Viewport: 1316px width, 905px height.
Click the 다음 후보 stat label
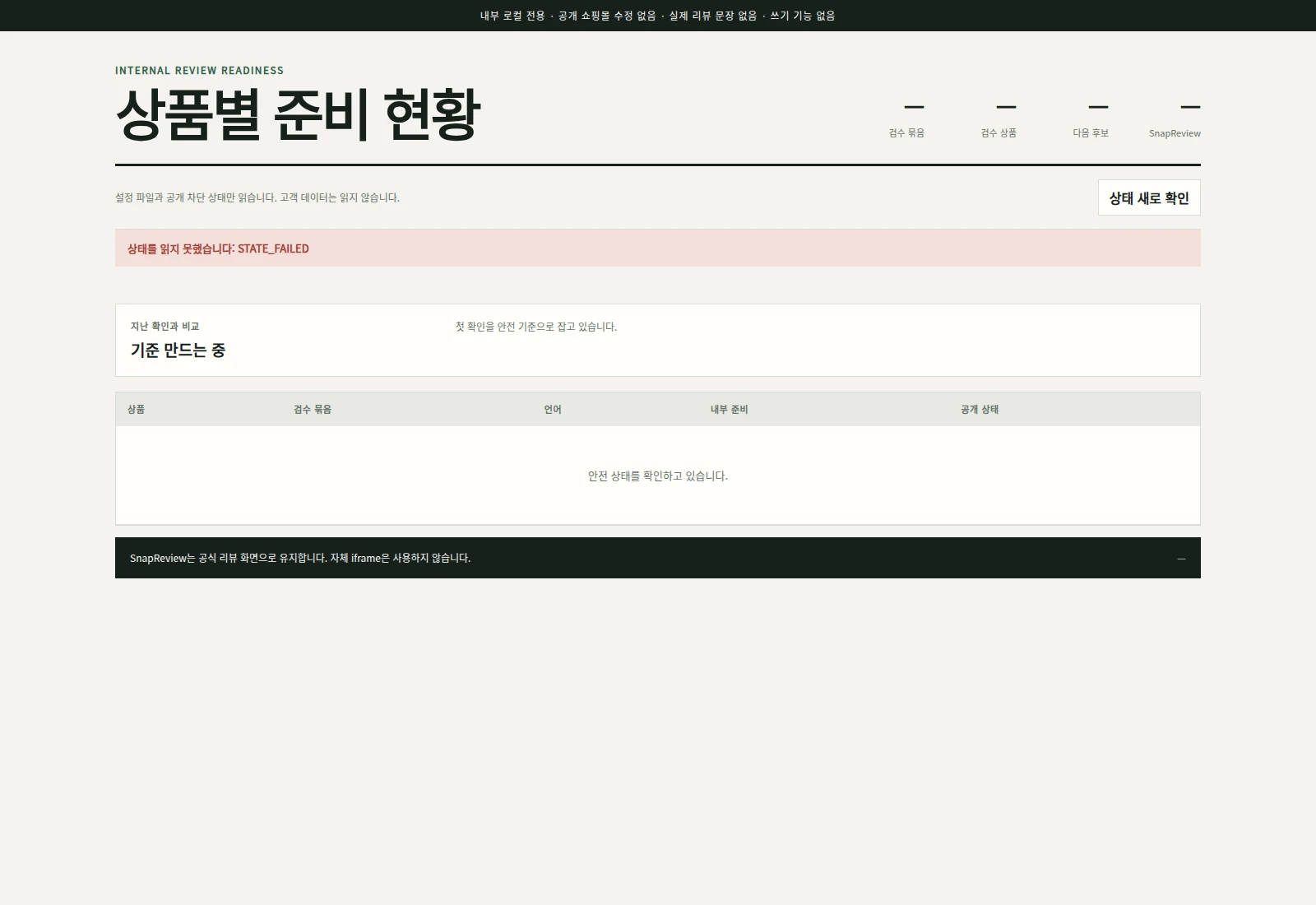tap(1091, 133)
